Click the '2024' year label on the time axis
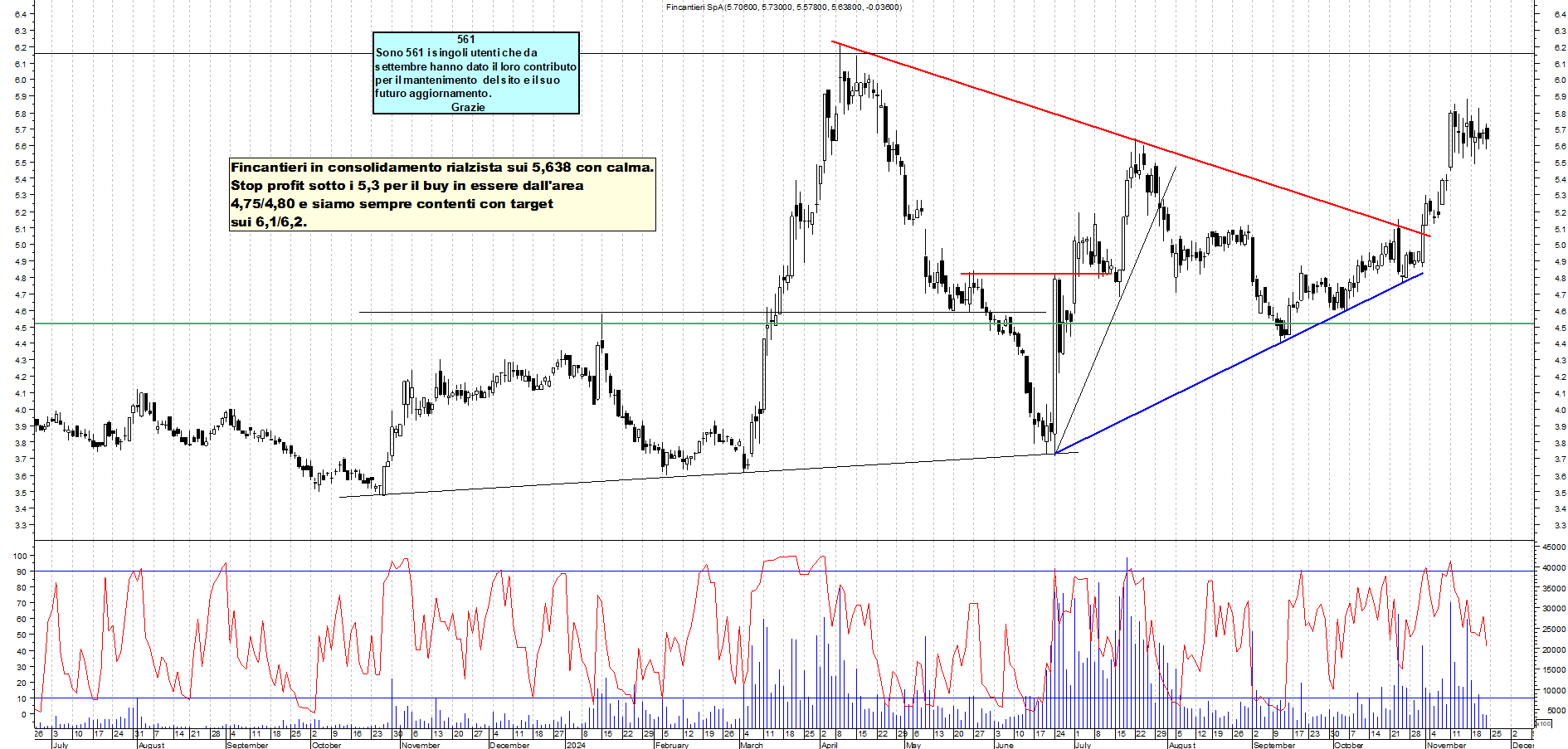Image resolution: width=1568 pixels, height=749 pixels. [x=575, y=745]
